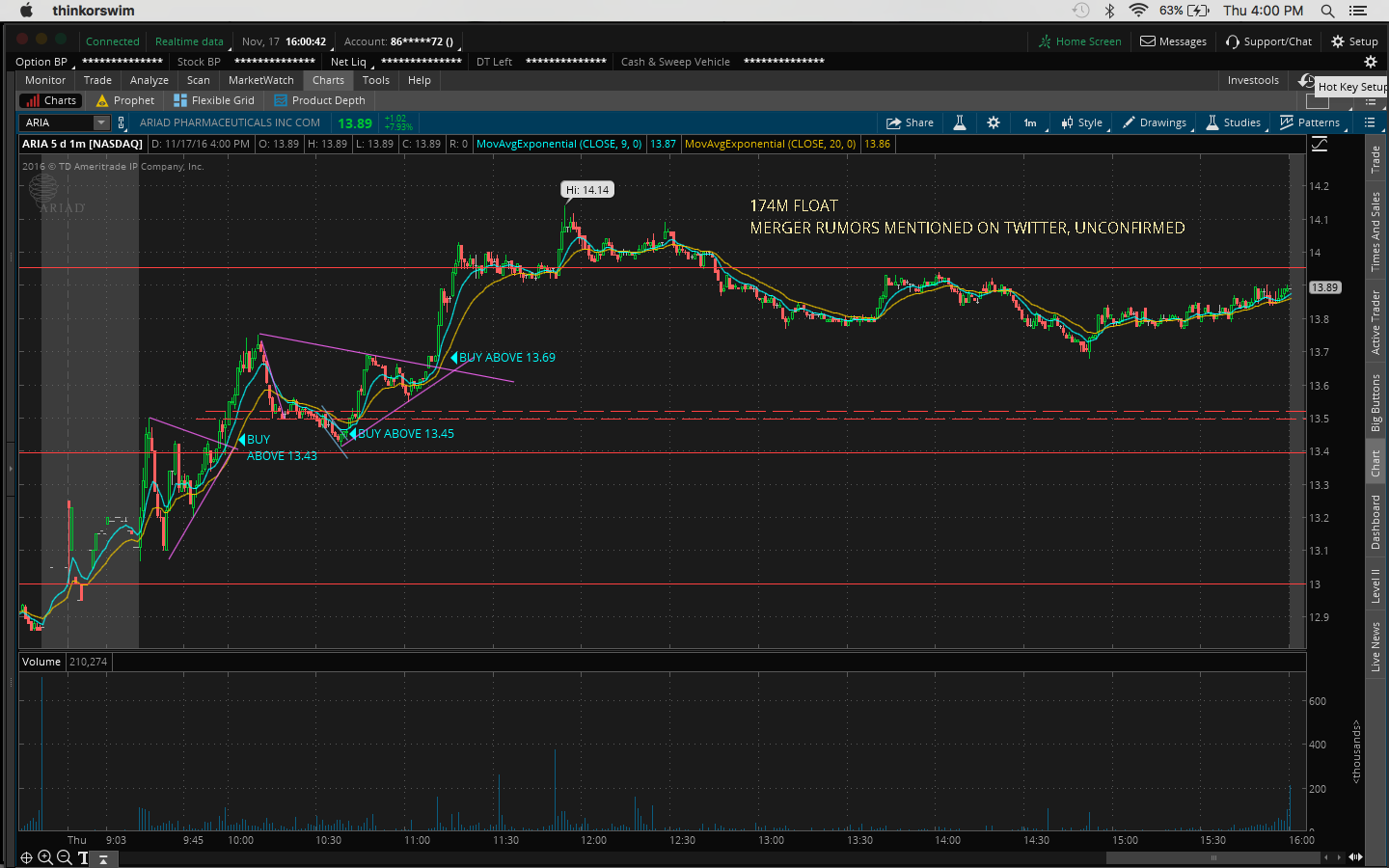Click the Share chart button
This screenshot has width=1389, height=868.
[x=910, y=122]
